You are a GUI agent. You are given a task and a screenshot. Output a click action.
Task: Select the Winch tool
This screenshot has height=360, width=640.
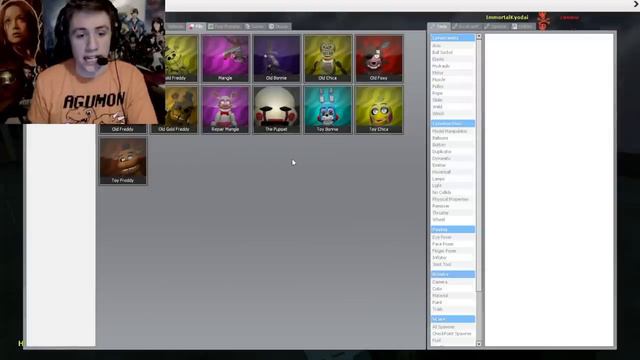(x=453, y=113)
